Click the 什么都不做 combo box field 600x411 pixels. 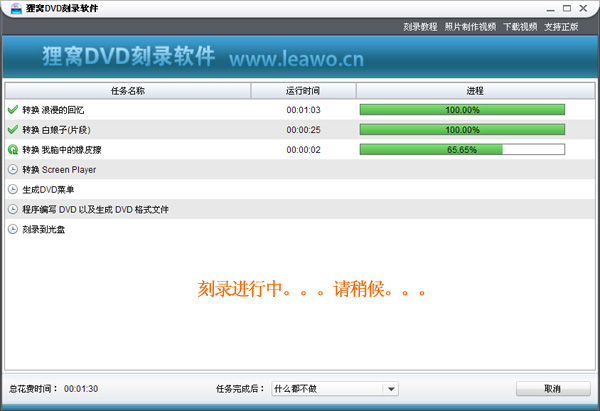[335, 389]
